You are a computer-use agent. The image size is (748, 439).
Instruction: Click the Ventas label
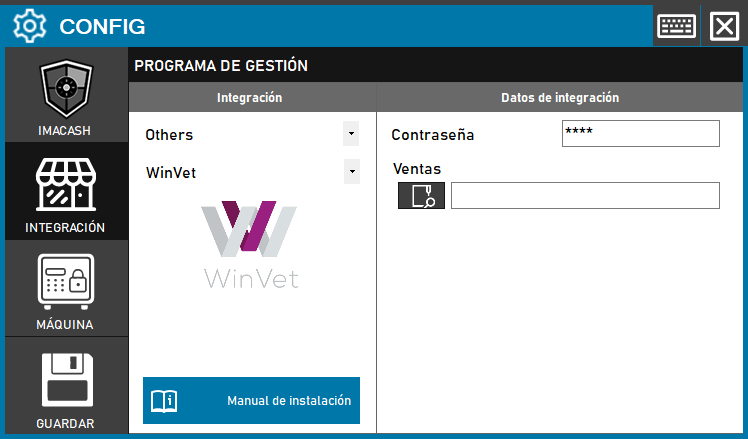[x=417, y=169]
